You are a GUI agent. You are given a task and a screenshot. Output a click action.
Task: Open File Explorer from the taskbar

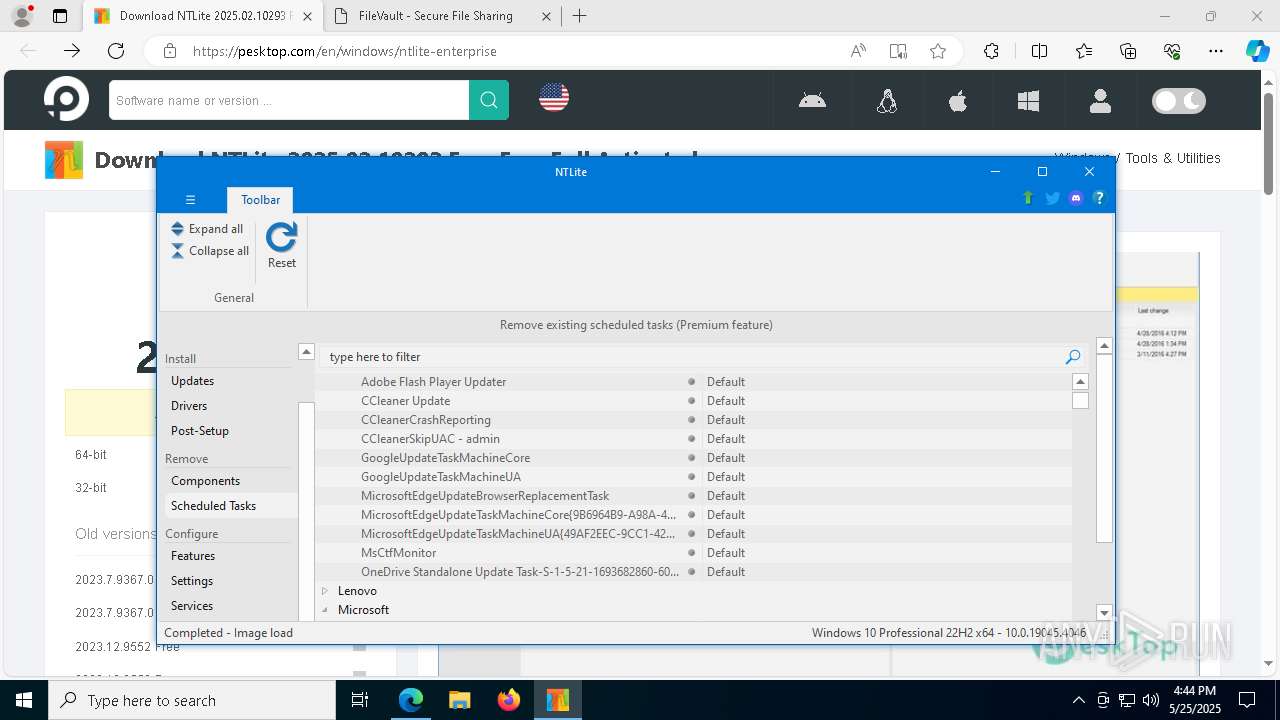[460, 700]
